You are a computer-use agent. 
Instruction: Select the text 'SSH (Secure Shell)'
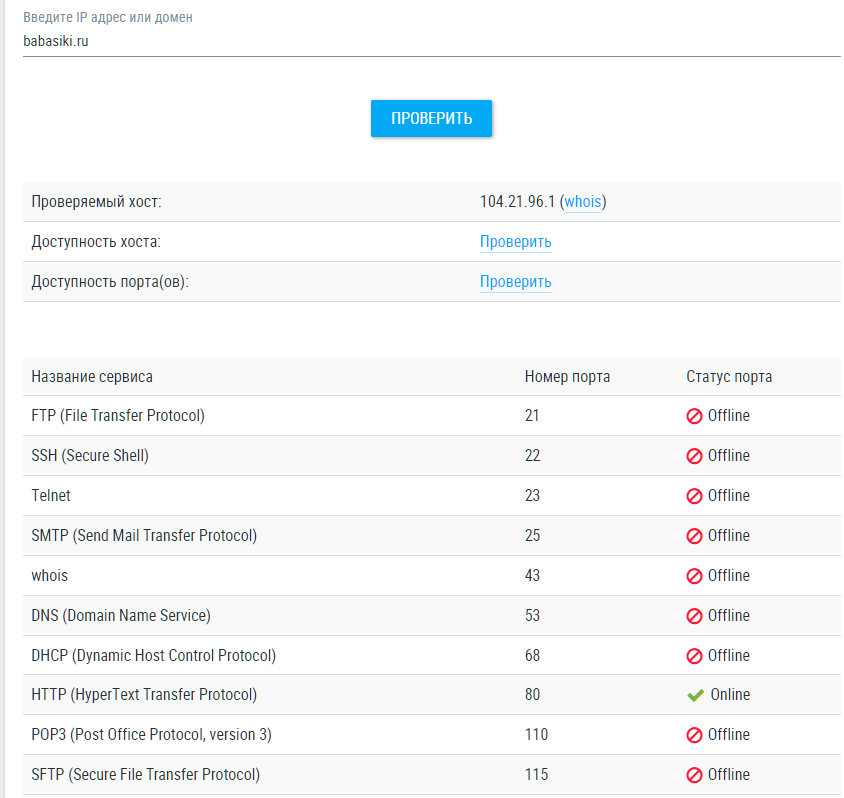(x=90, y=455)
